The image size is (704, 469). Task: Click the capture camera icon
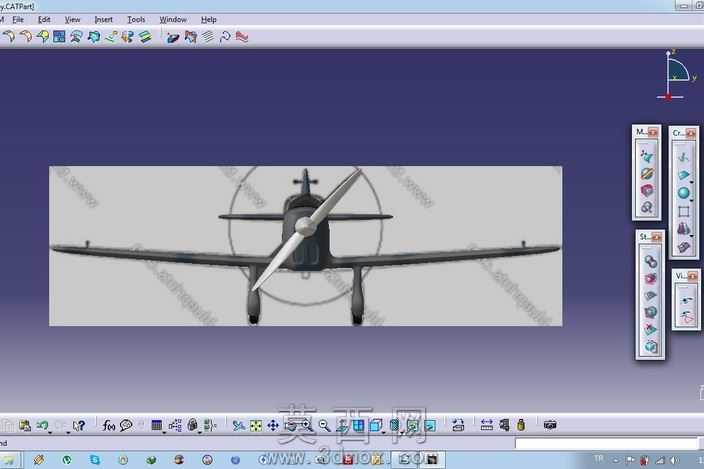(550, 425)
